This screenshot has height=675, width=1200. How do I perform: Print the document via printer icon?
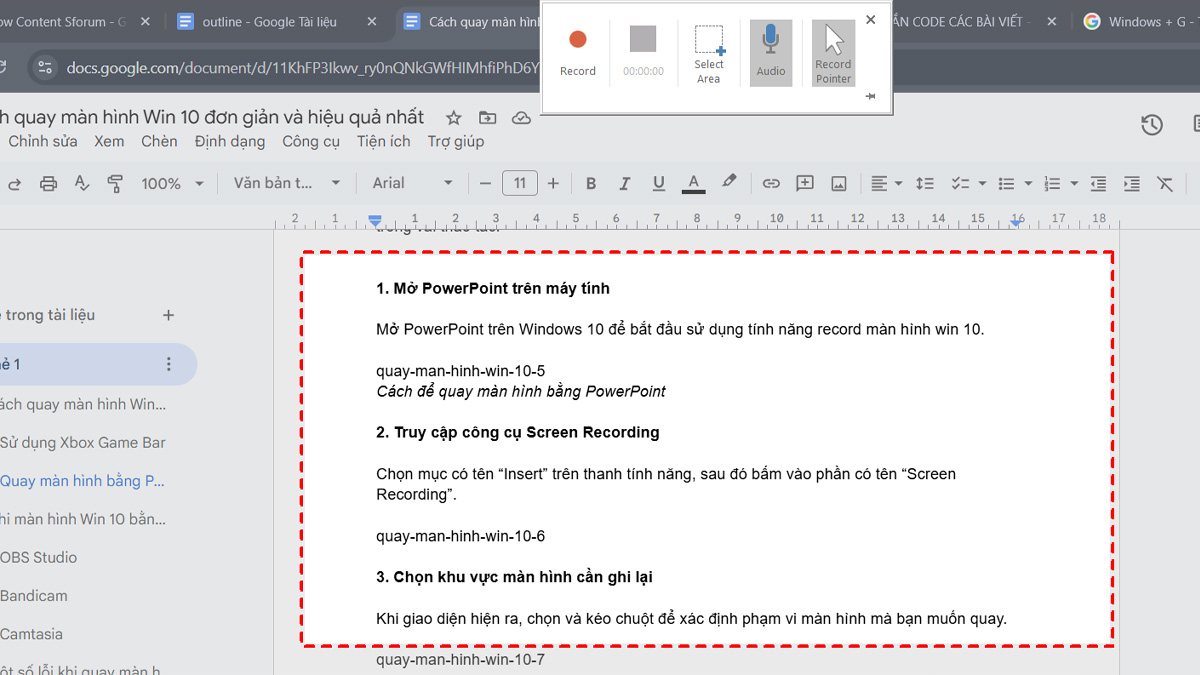(48, 183)
